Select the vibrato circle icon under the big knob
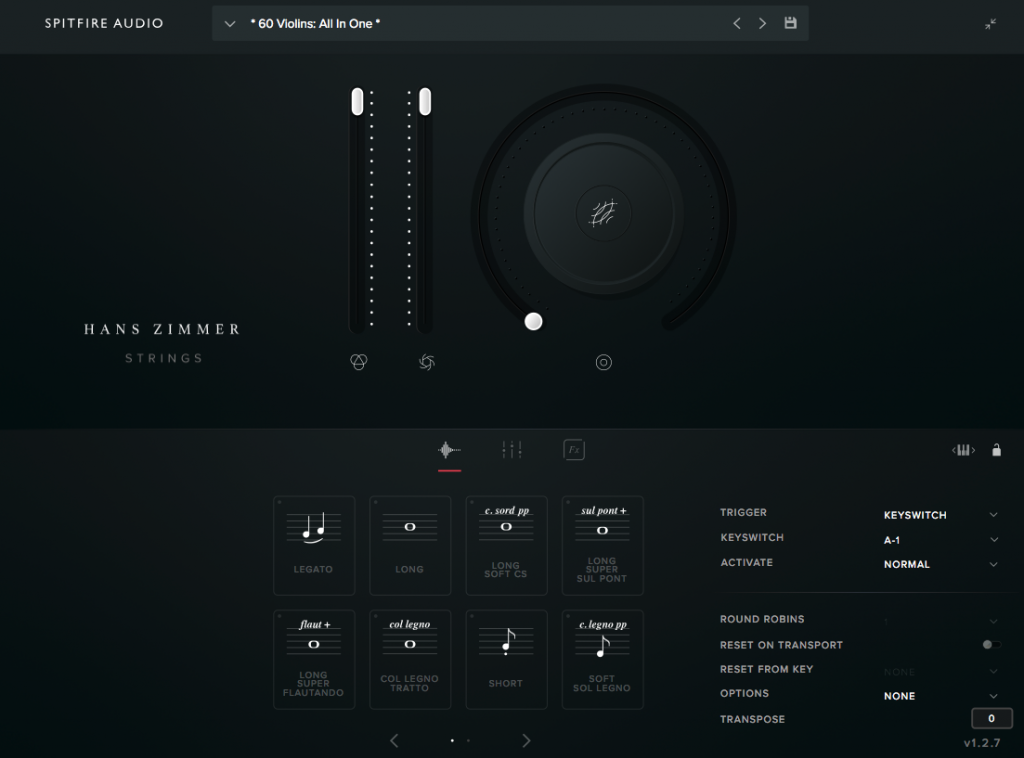 [x=604, y=362]
